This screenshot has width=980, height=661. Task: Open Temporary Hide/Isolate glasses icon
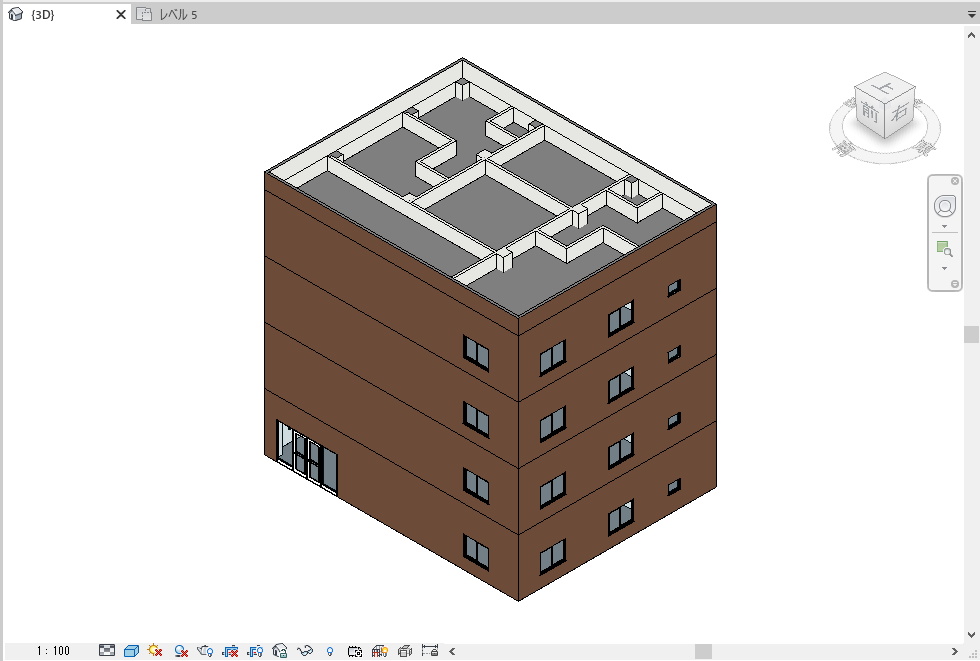(x=304, y=651)
